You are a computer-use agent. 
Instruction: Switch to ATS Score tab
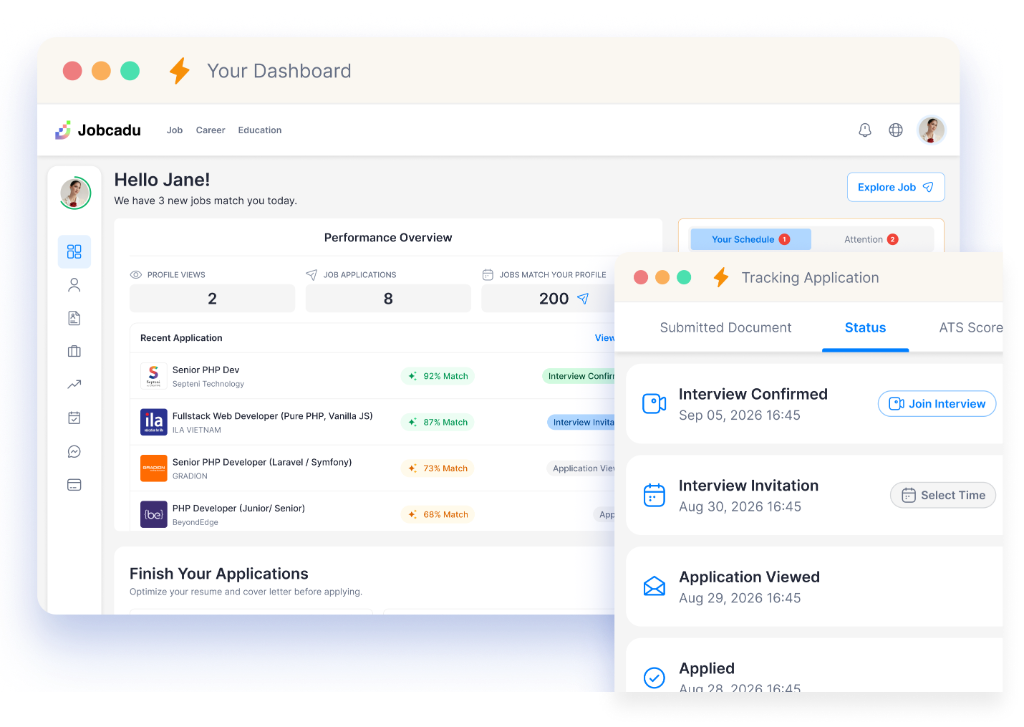970,327
